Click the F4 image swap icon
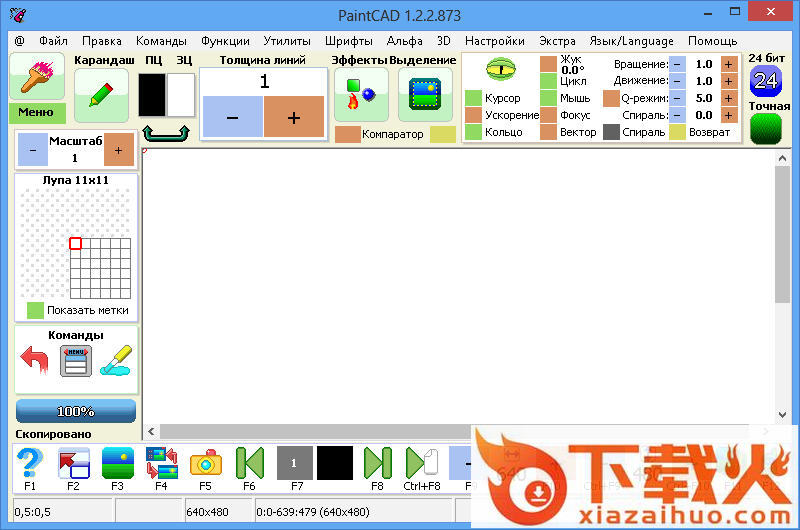Image resolution: width=800 pixels, height=530 pixels. [161, 463]
